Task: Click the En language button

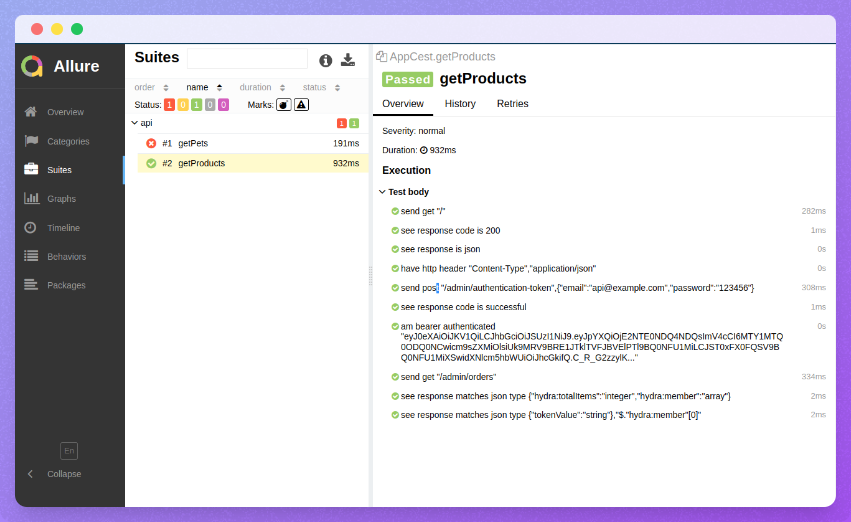Action: click(x=68, y=450)
